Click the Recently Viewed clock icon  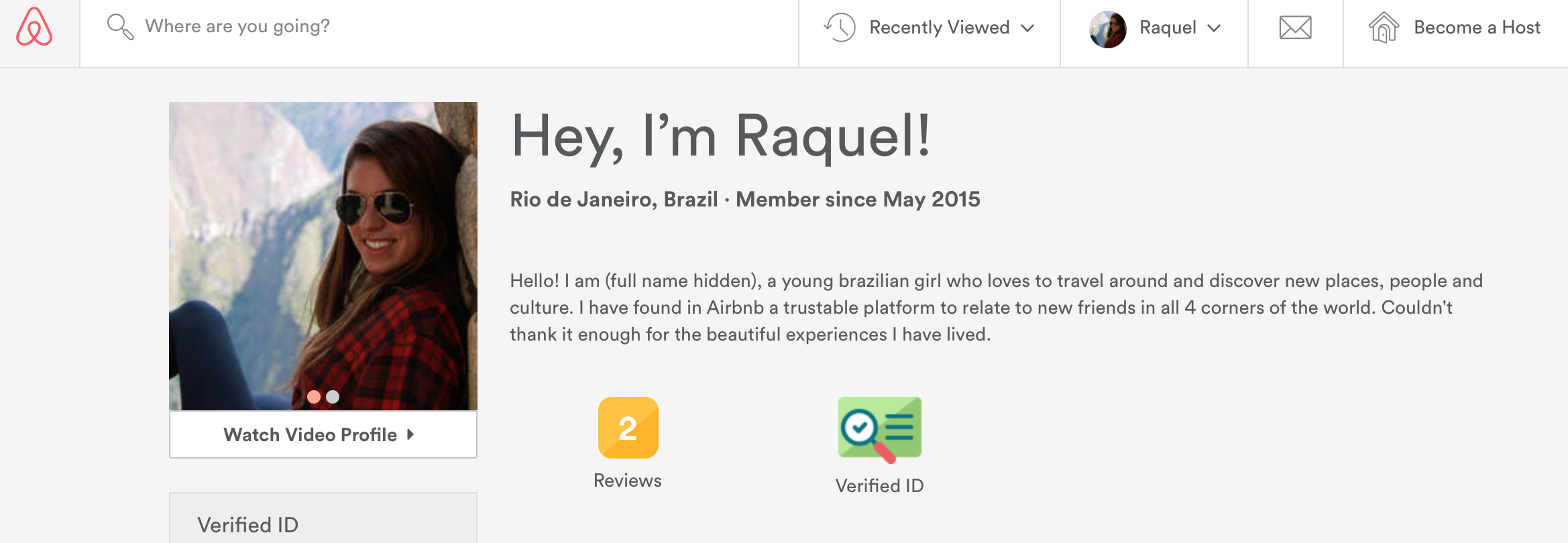pyautogui.click(x=840, y=27)
